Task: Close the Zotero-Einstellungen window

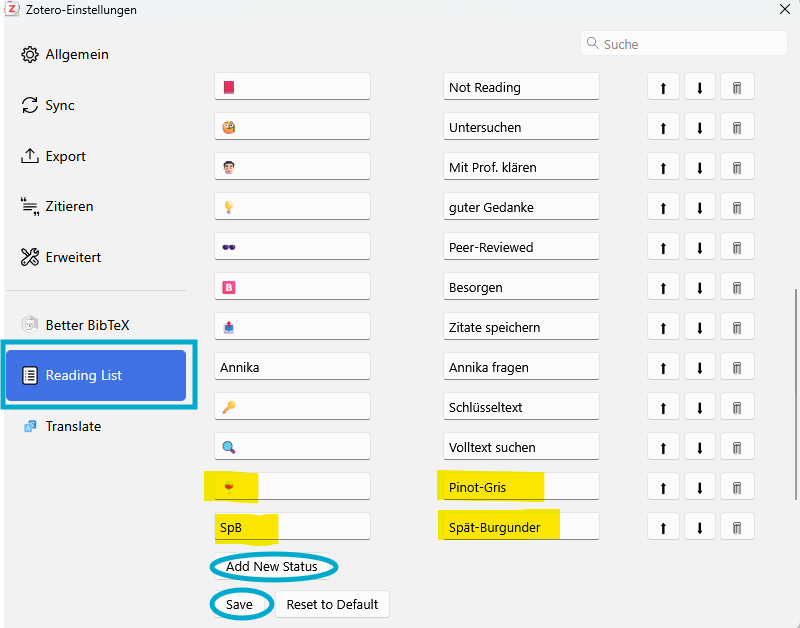Action: pos(785,10)
